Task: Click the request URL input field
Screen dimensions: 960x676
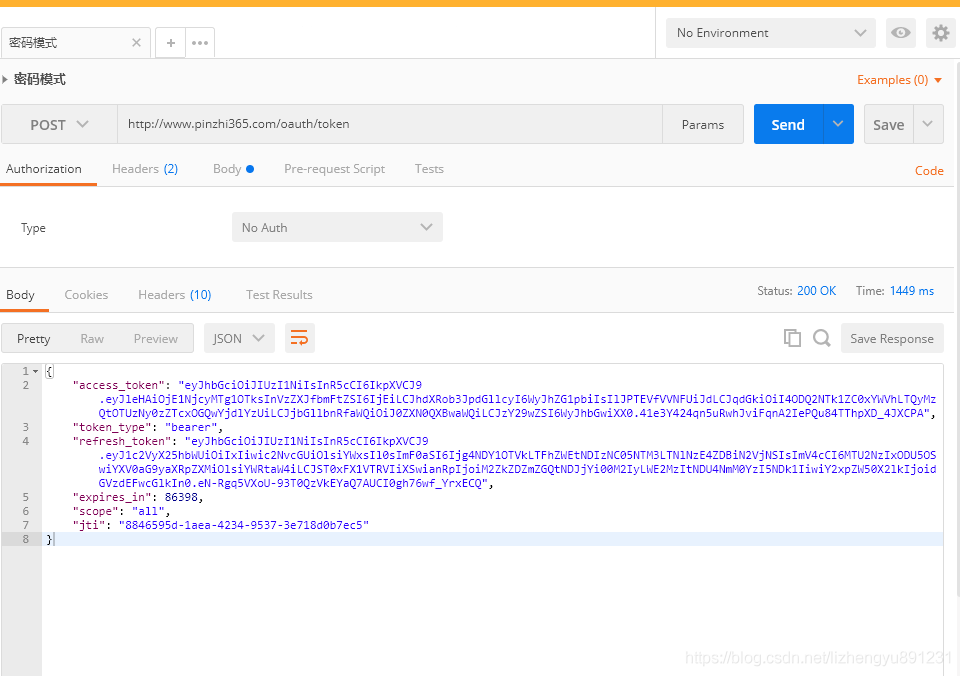Action: [390, 125]
